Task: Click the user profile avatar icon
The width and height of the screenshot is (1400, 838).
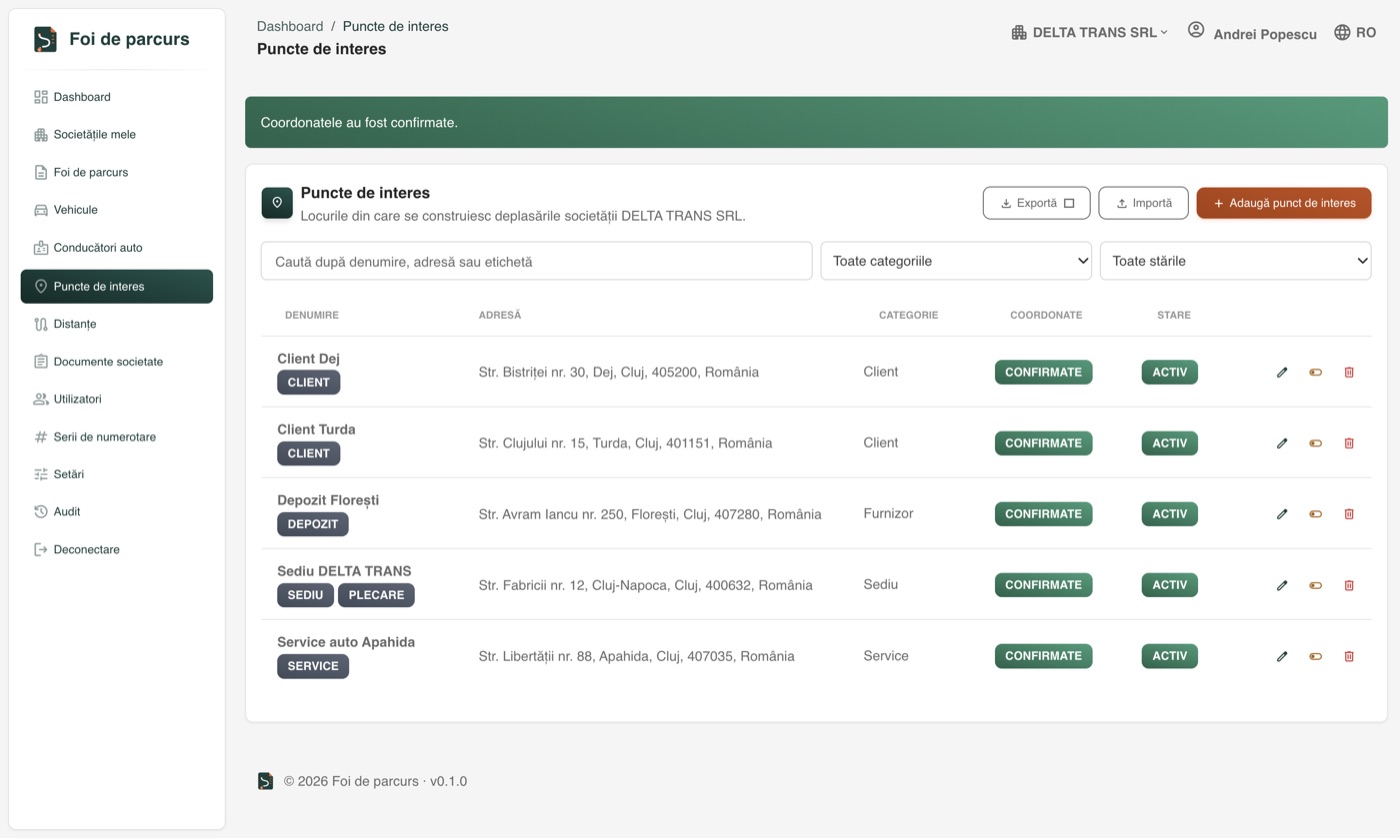Action: click(x=1196, y=30)
